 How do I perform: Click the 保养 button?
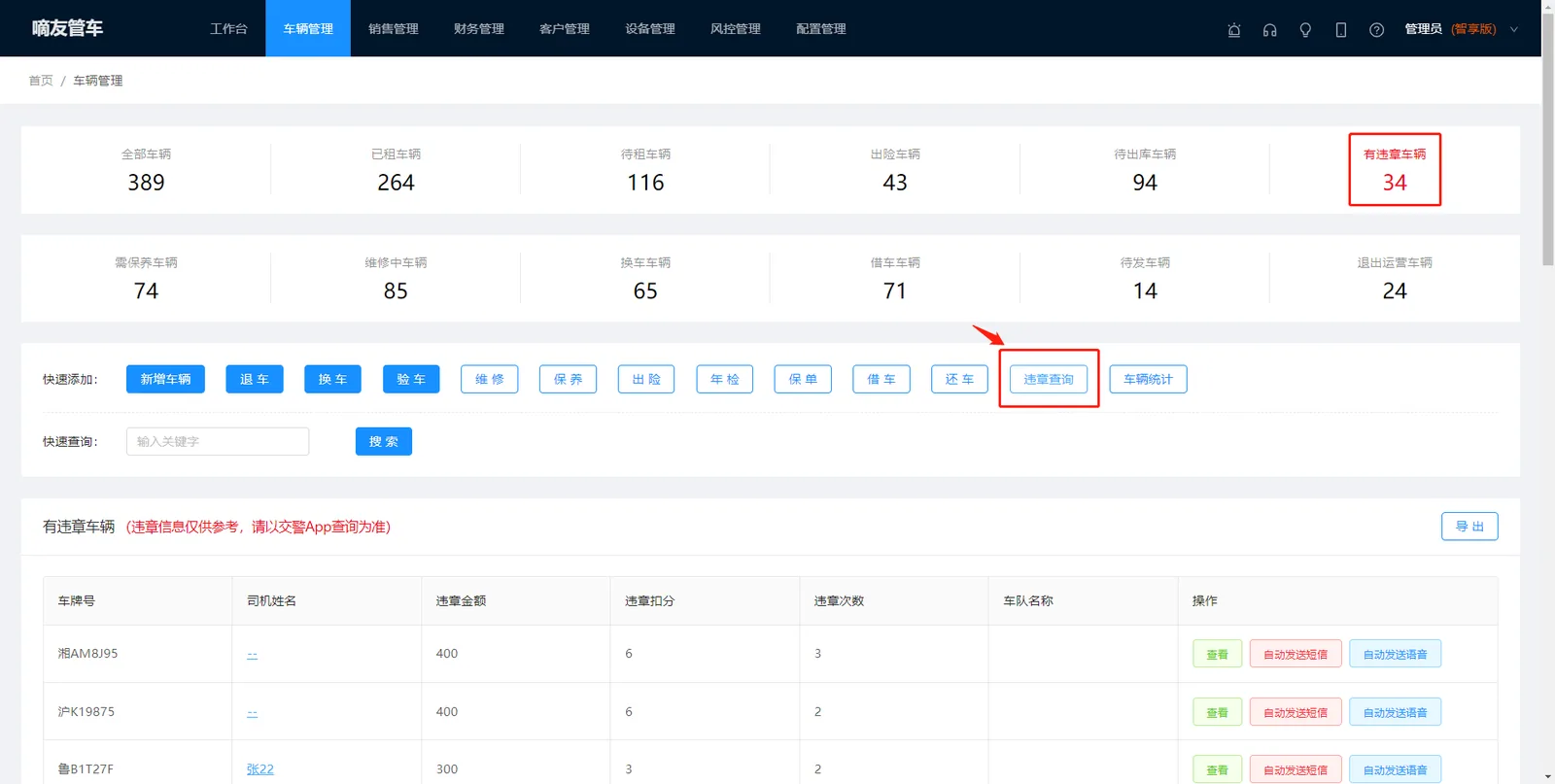[x=569, y=379]
